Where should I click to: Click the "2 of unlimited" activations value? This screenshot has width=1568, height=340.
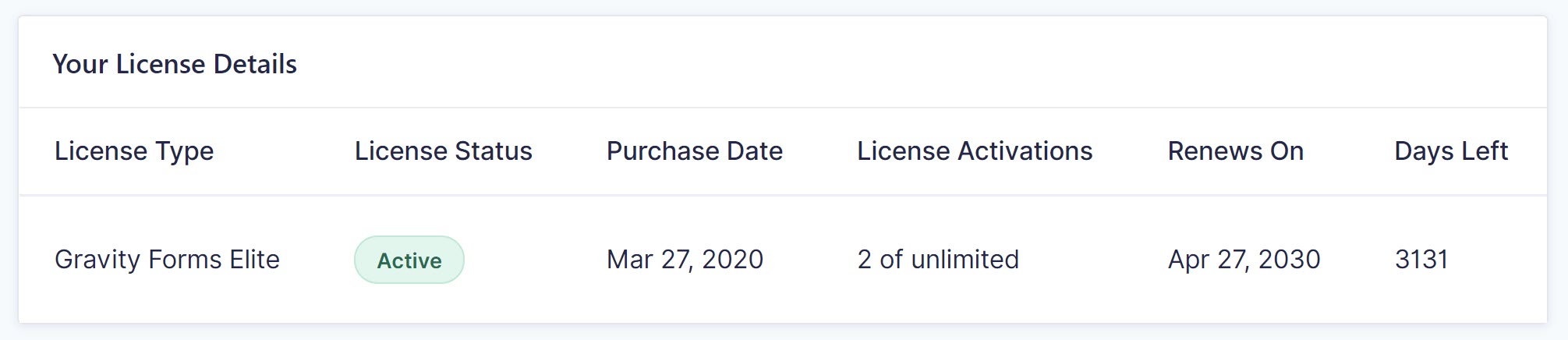point(938,259)
